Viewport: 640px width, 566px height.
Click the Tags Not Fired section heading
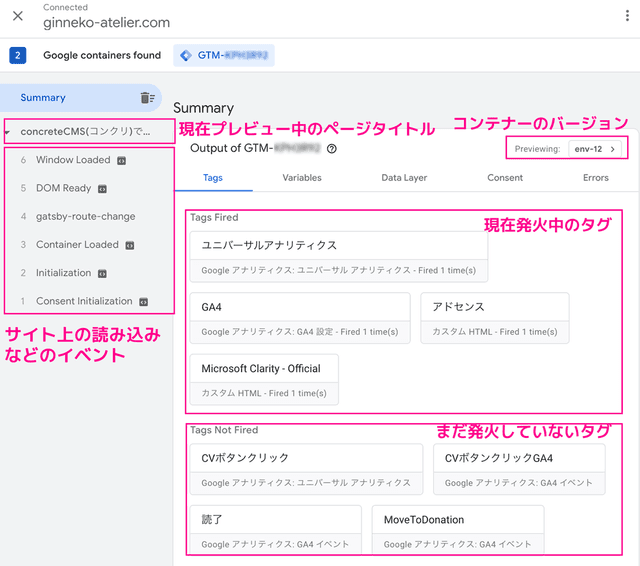click(x=224, y=430)
